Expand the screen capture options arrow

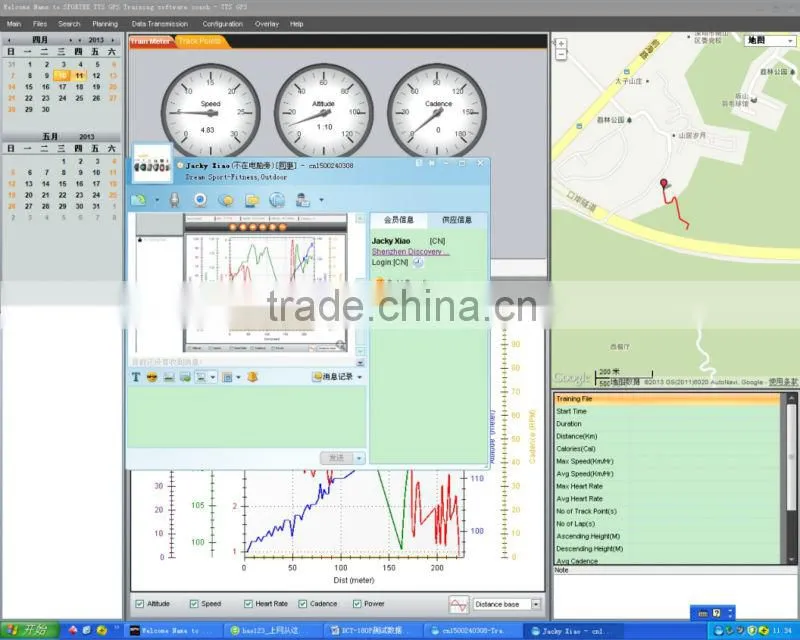tap(213, 377)
